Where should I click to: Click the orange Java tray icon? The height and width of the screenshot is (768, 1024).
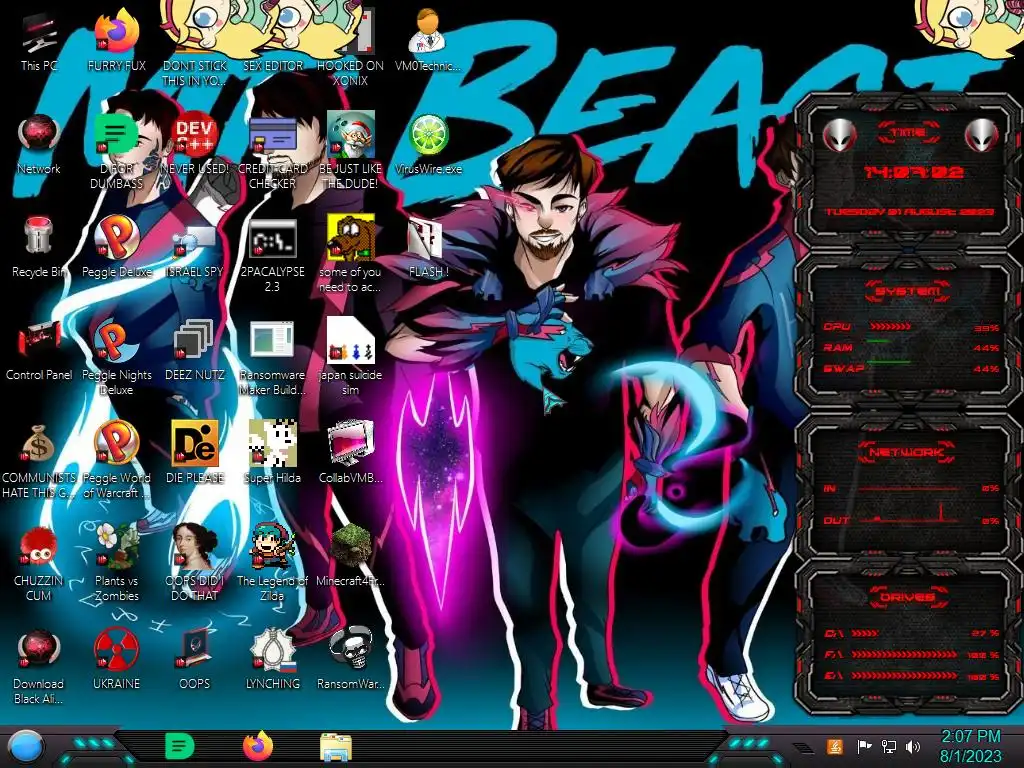click(835, 746)
